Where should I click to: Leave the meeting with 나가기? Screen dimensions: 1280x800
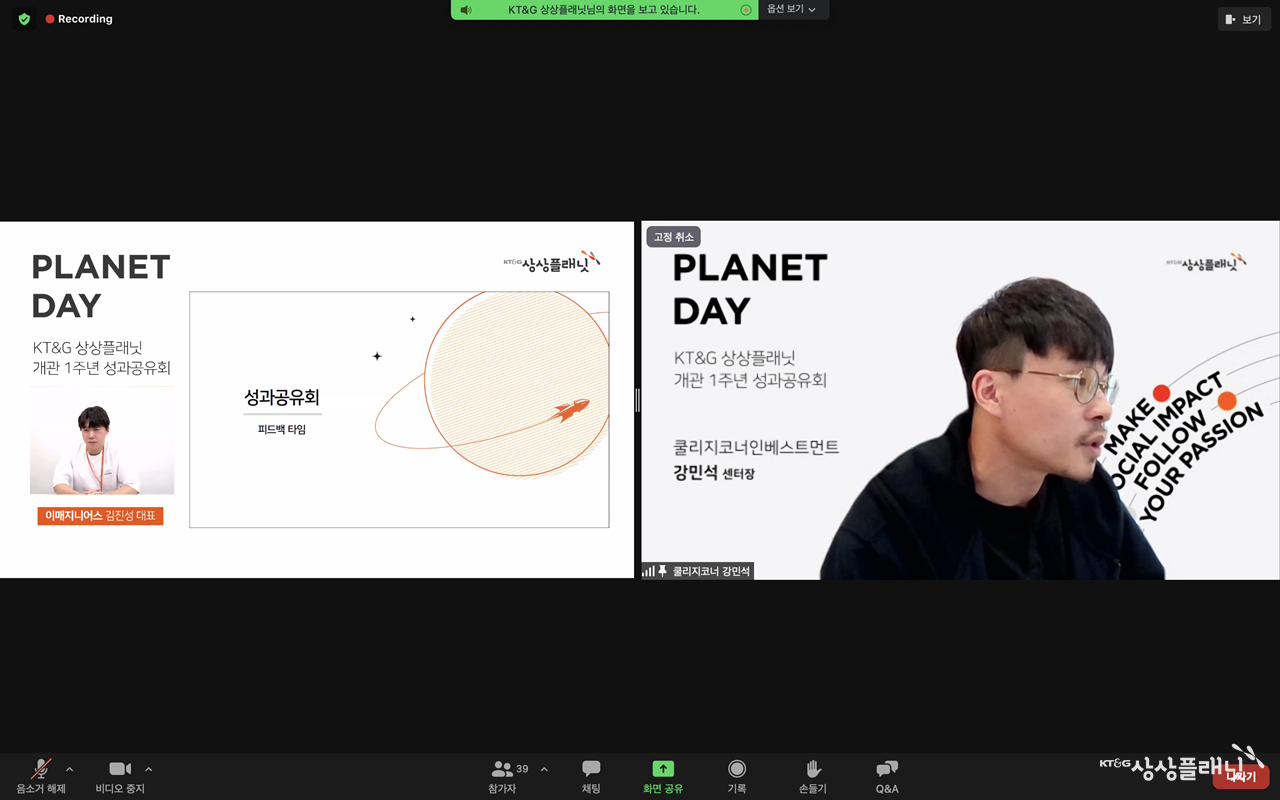pyautogui.click(x=1241, y=776)
